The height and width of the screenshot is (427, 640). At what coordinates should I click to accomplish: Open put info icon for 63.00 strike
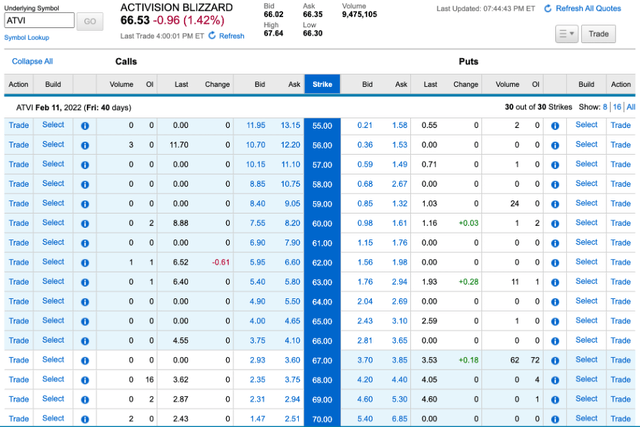click(x=555, y=282)
